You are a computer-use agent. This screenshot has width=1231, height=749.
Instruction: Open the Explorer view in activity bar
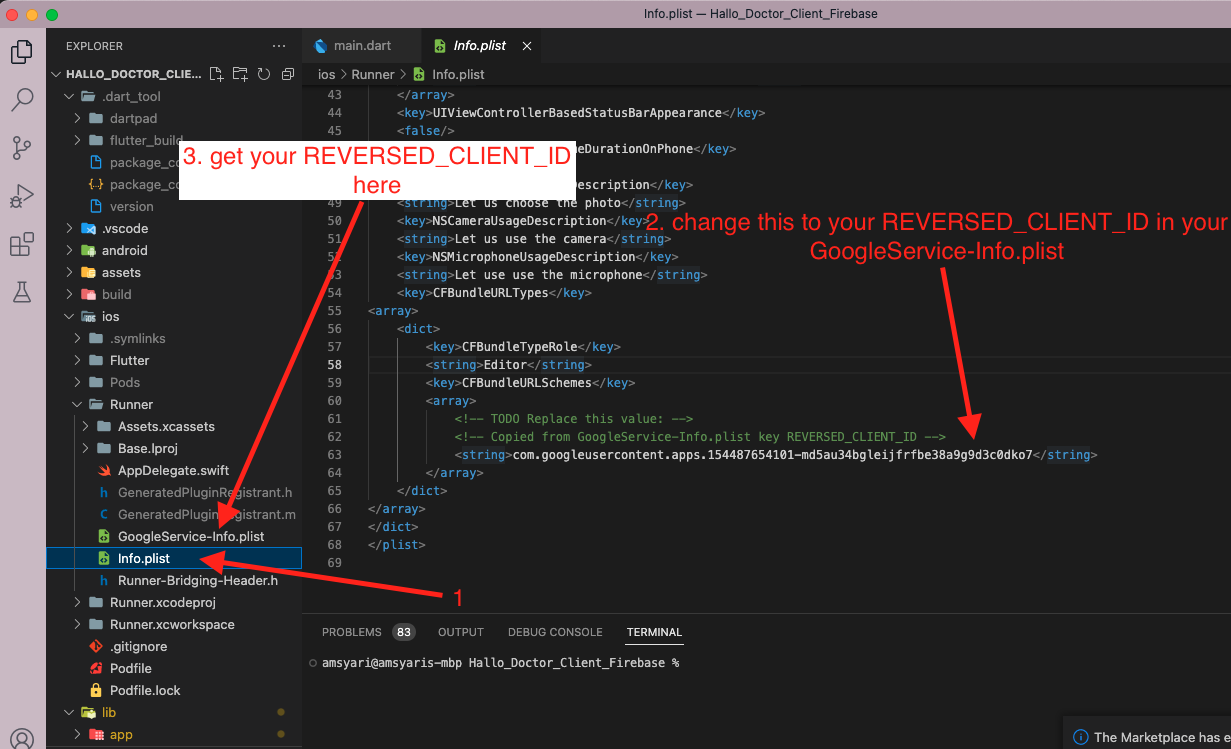click(21, 52)
